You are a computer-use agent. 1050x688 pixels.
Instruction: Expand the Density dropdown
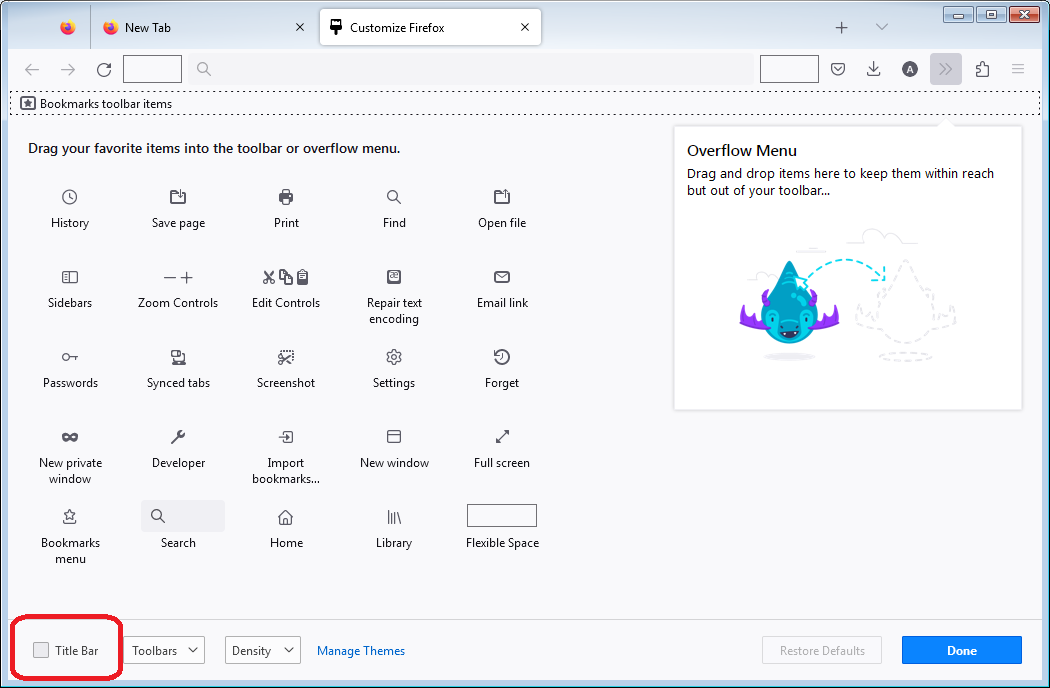pyautogui.click(x=262, y=650)
